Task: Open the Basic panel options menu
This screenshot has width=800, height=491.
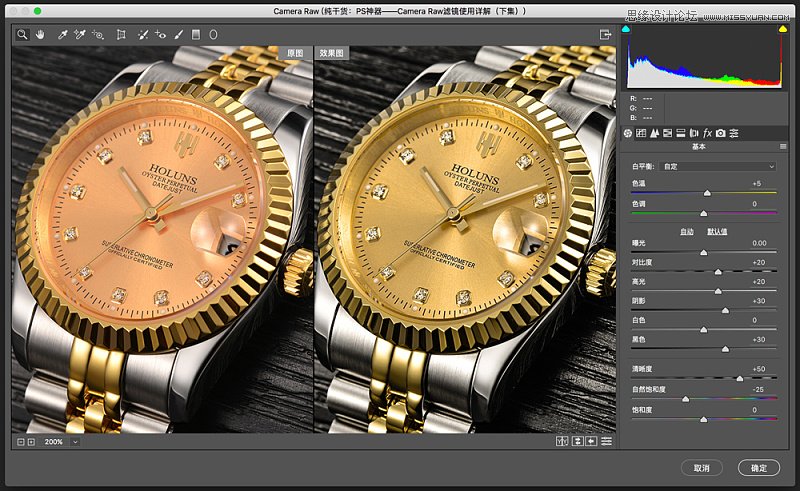Action: (783, 147)
